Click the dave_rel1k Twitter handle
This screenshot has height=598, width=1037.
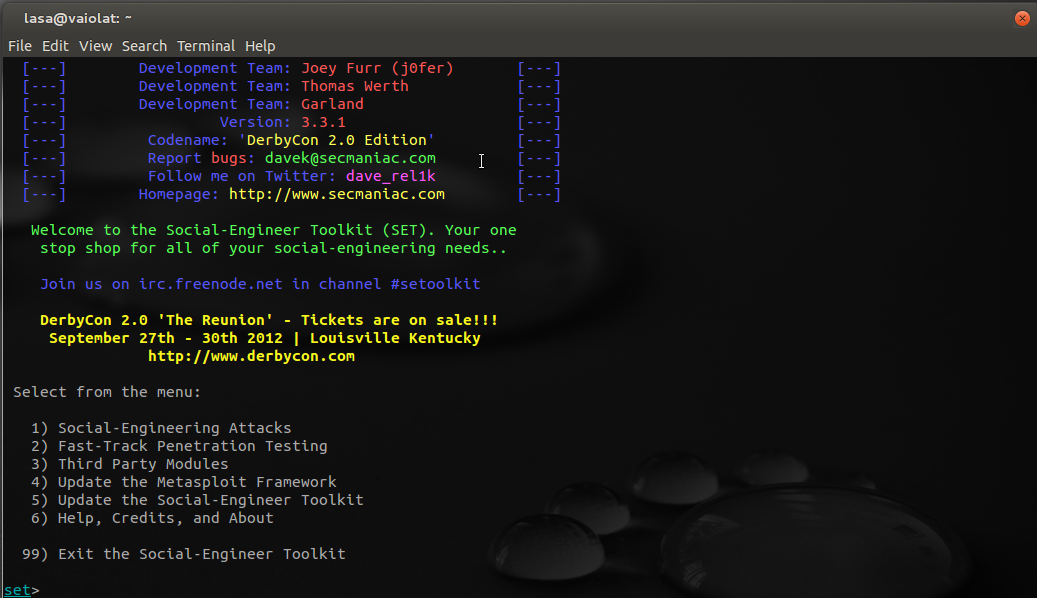391,176
